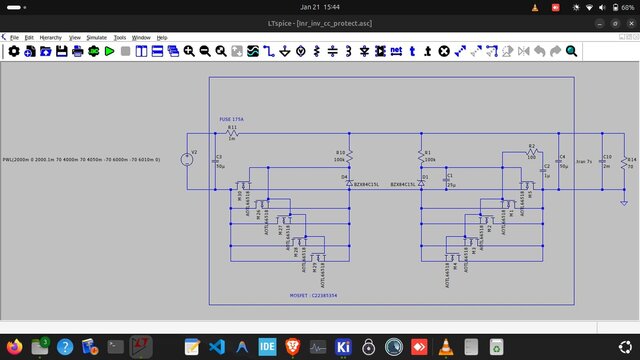Open KiCad from the dock
This screenshot has width=640, height=360.
[343, 347]
